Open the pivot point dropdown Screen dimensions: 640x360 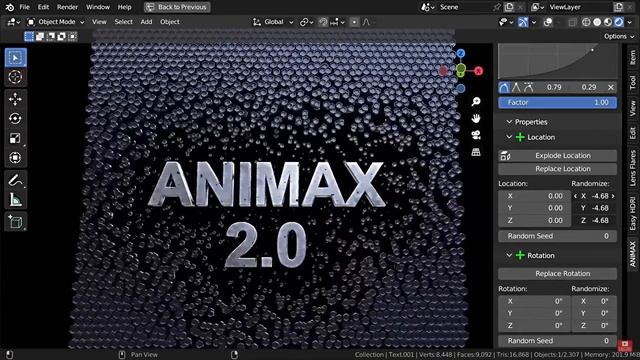tap(306, 22)
